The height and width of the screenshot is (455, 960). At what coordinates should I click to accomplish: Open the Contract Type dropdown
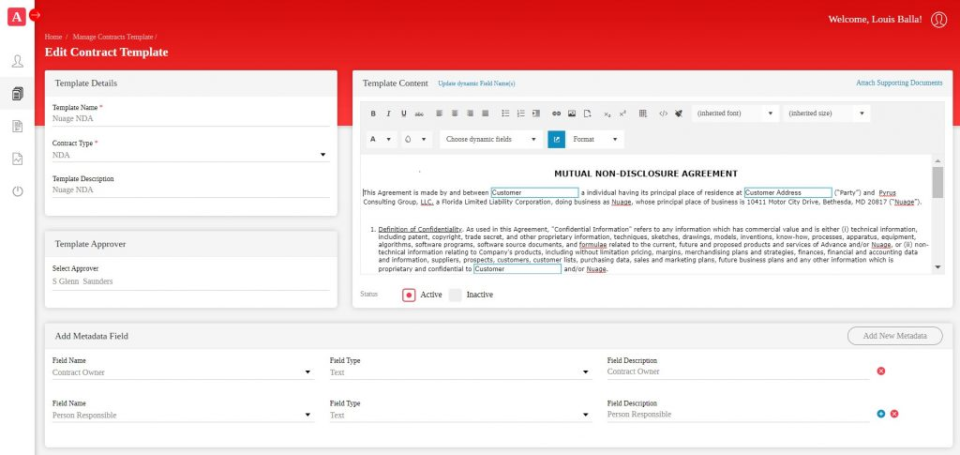(x=190, y=155)
